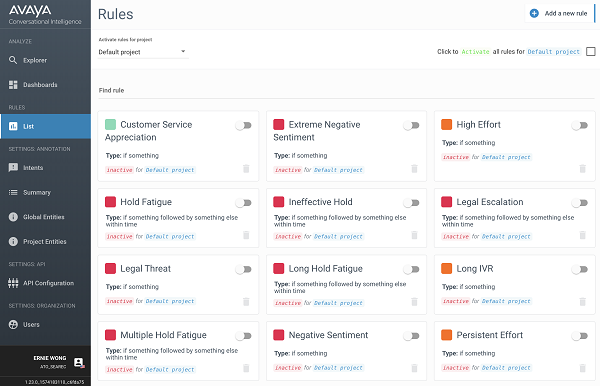Click the Avaya Conversational Intelligence logo
The image size is (600, 386).
tap(45, 15)
